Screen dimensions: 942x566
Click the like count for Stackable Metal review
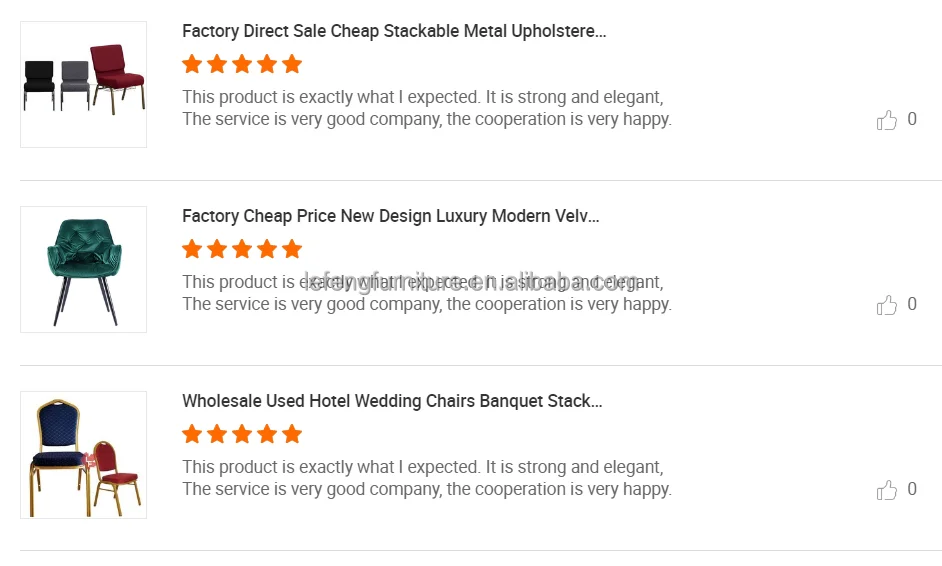pos(912,119)
